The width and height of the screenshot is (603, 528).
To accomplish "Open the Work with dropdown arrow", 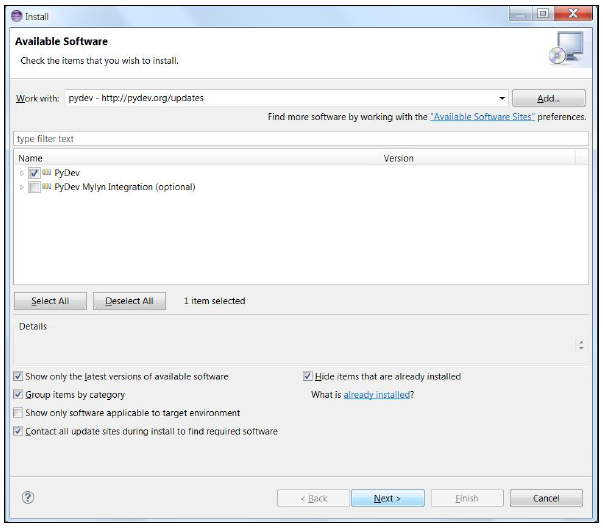I will [502, 98].
